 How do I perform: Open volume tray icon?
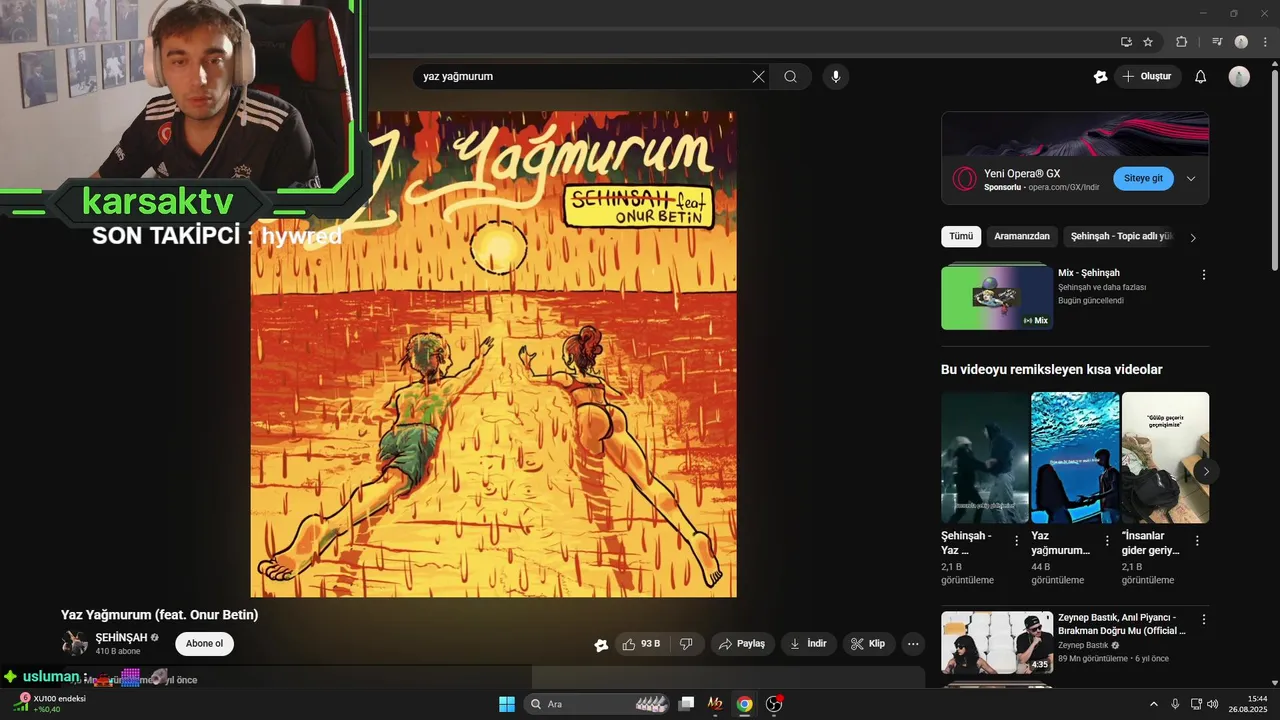[x=1214, y=704]
